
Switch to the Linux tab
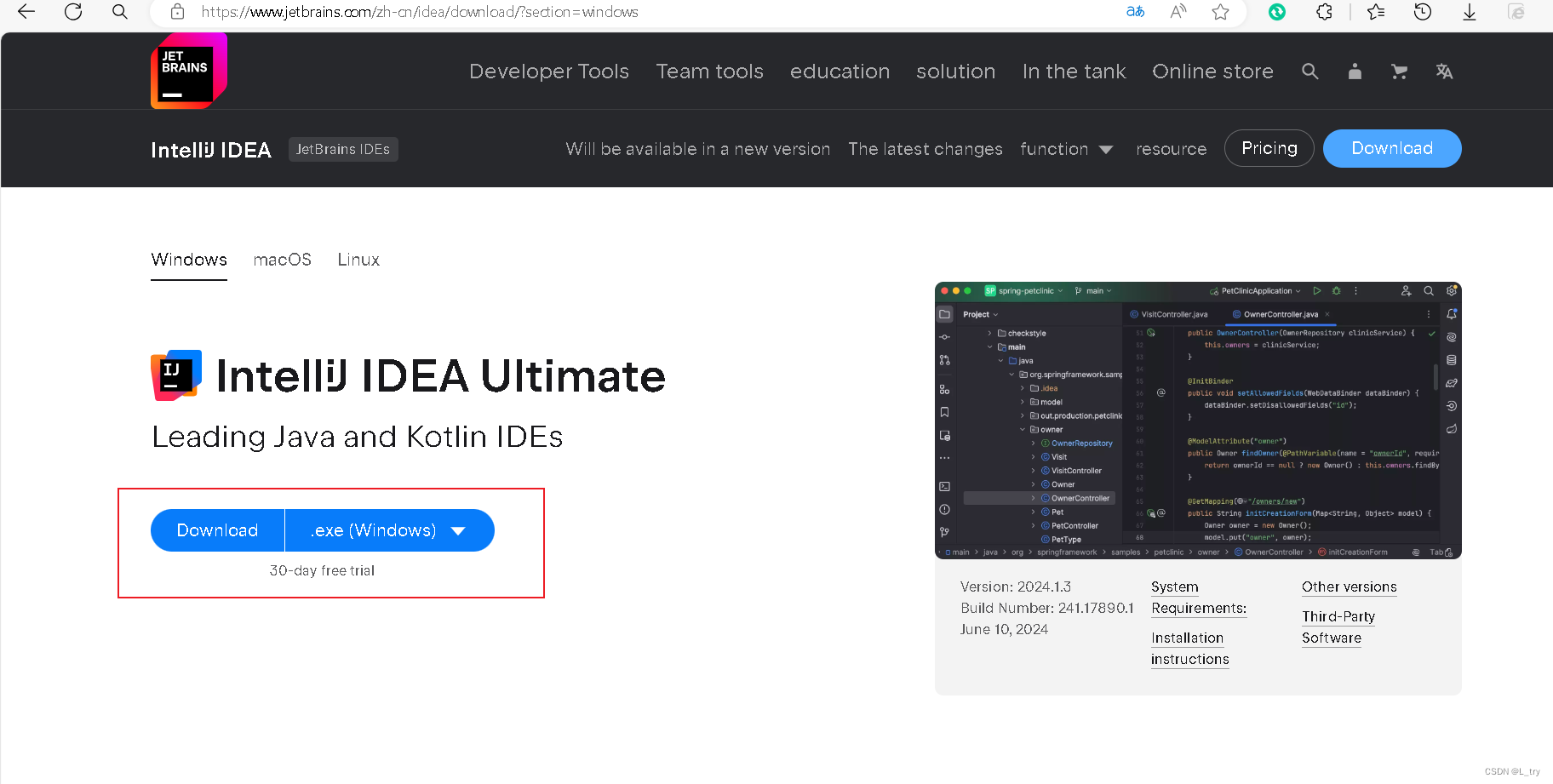(358, 260)
